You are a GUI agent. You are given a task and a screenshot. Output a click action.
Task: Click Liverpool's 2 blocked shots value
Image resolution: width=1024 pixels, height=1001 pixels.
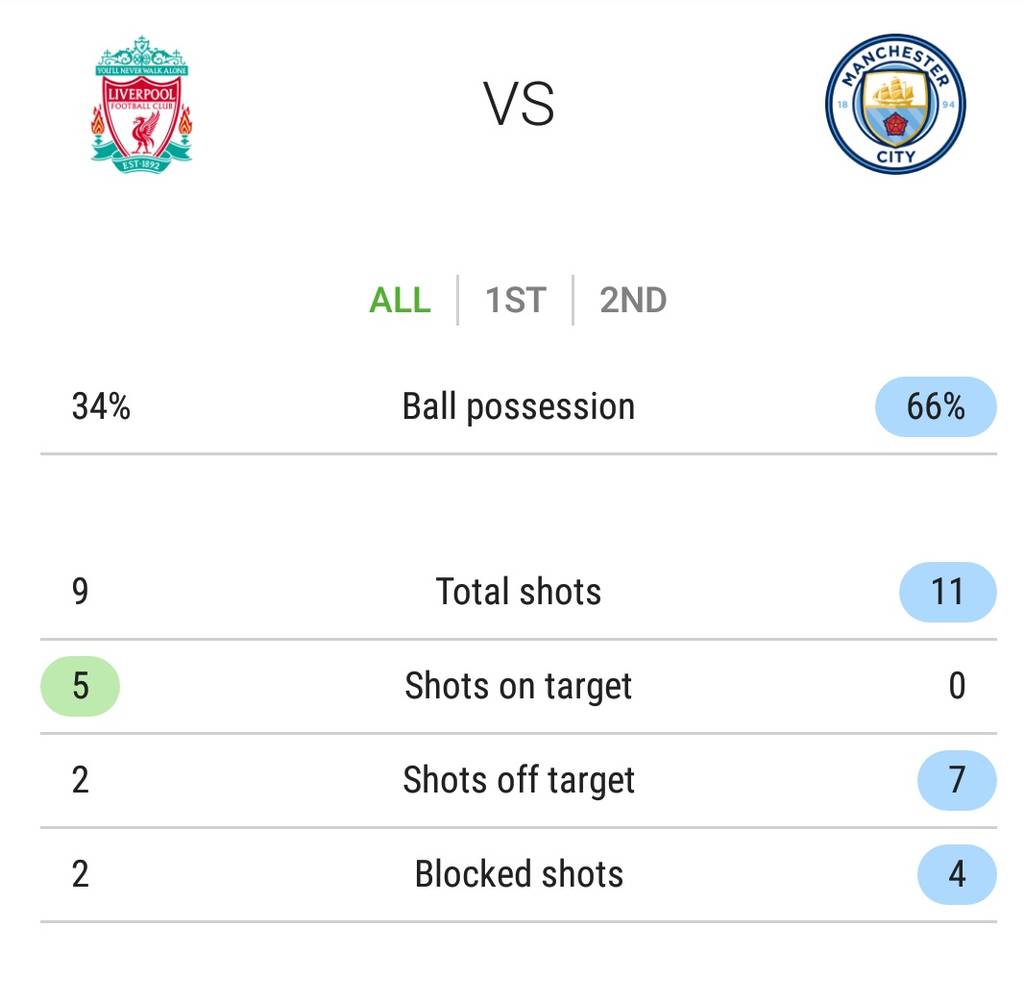point(80,874)
